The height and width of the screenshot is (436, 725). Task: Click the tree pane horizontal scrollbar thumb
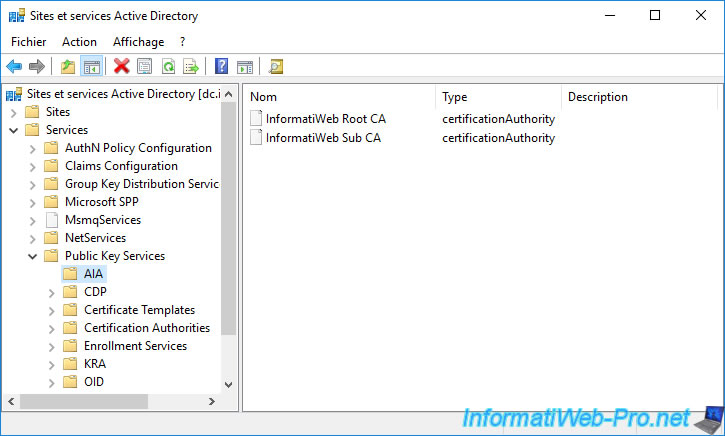click(x=84, y=401)
